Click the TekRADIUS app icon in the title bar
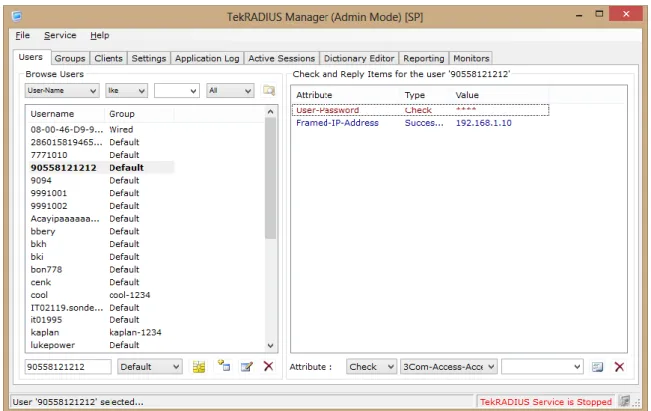The width and height of the screenshot is (651, 411). [17, 17]
